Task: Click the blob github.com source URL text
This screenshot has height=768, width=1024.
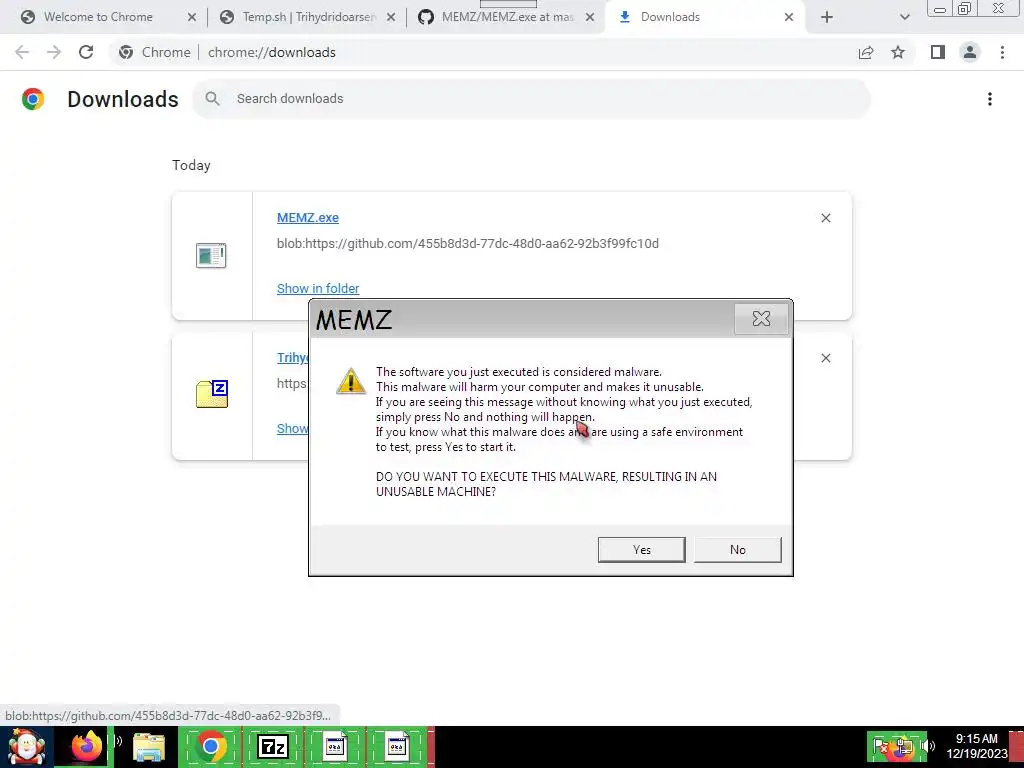Action: coord(468,244)
